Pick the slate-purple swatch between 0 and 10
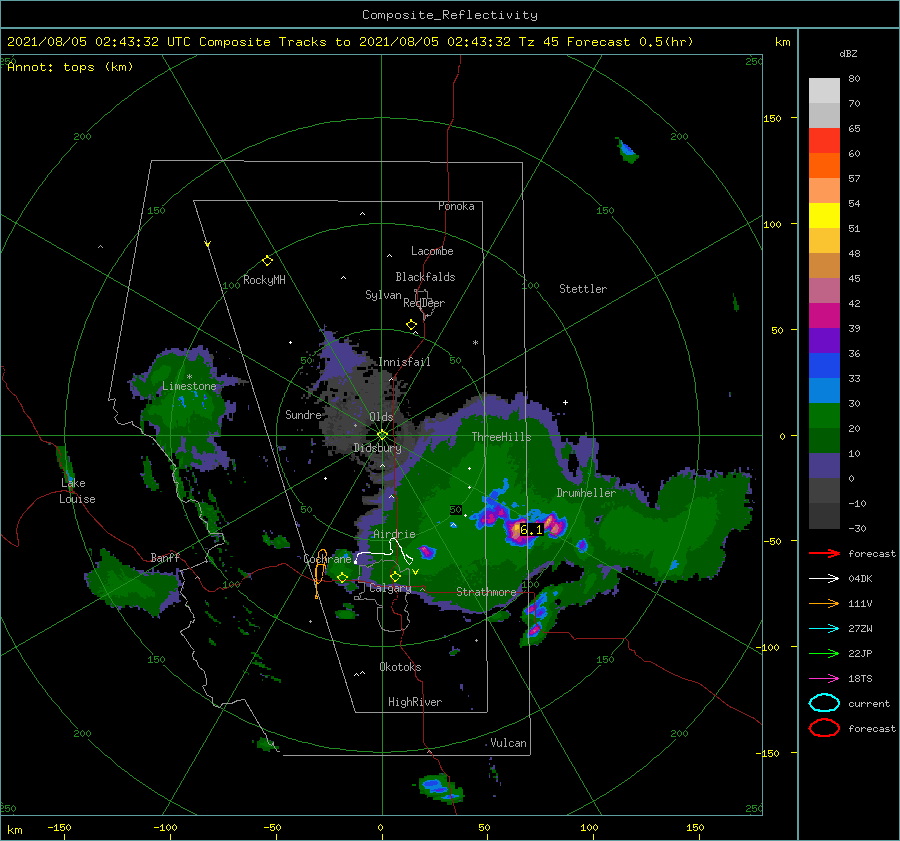 pyautogui.click(x=824, y=466)
